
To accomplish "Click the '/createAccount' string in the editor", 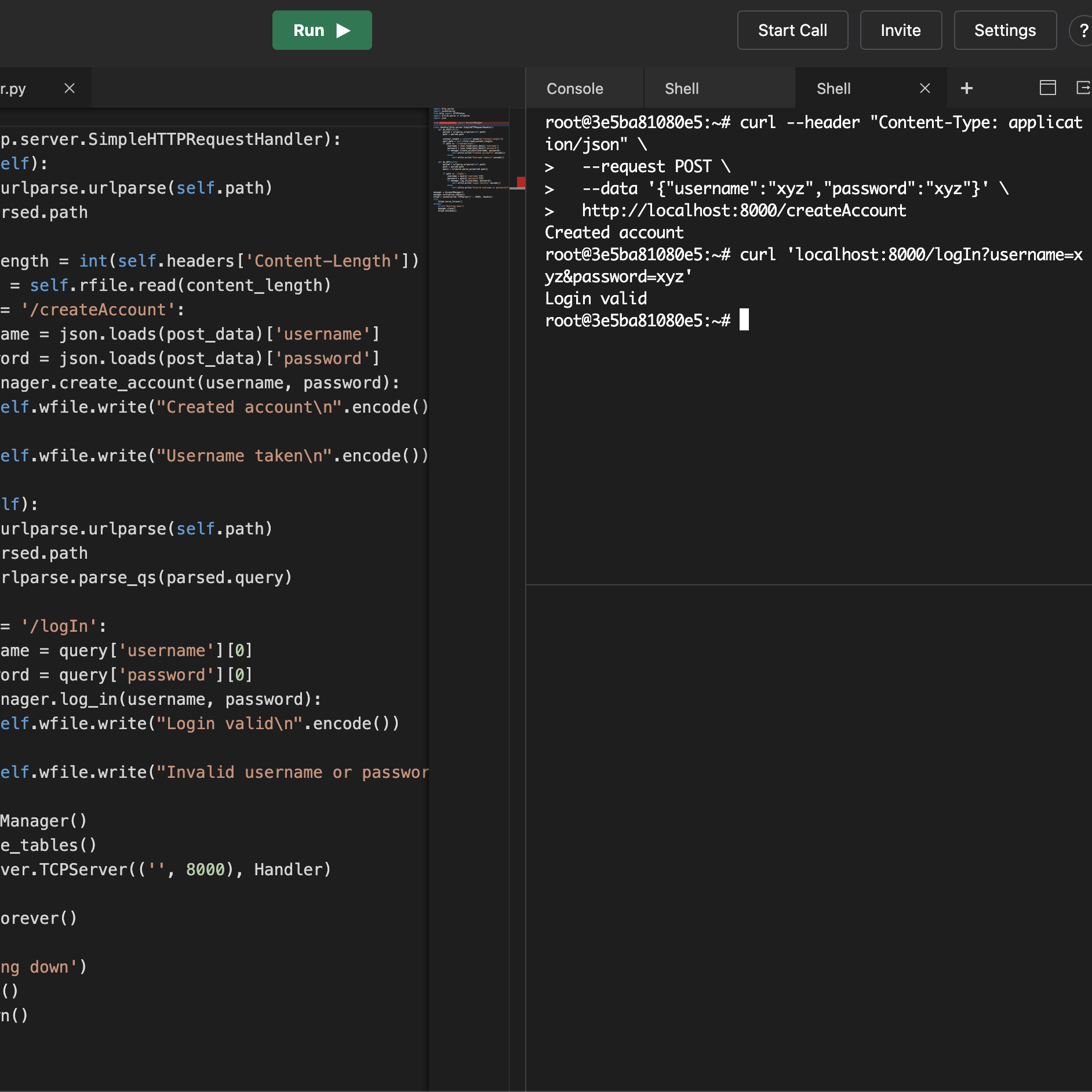I will [x=99, y=310].
